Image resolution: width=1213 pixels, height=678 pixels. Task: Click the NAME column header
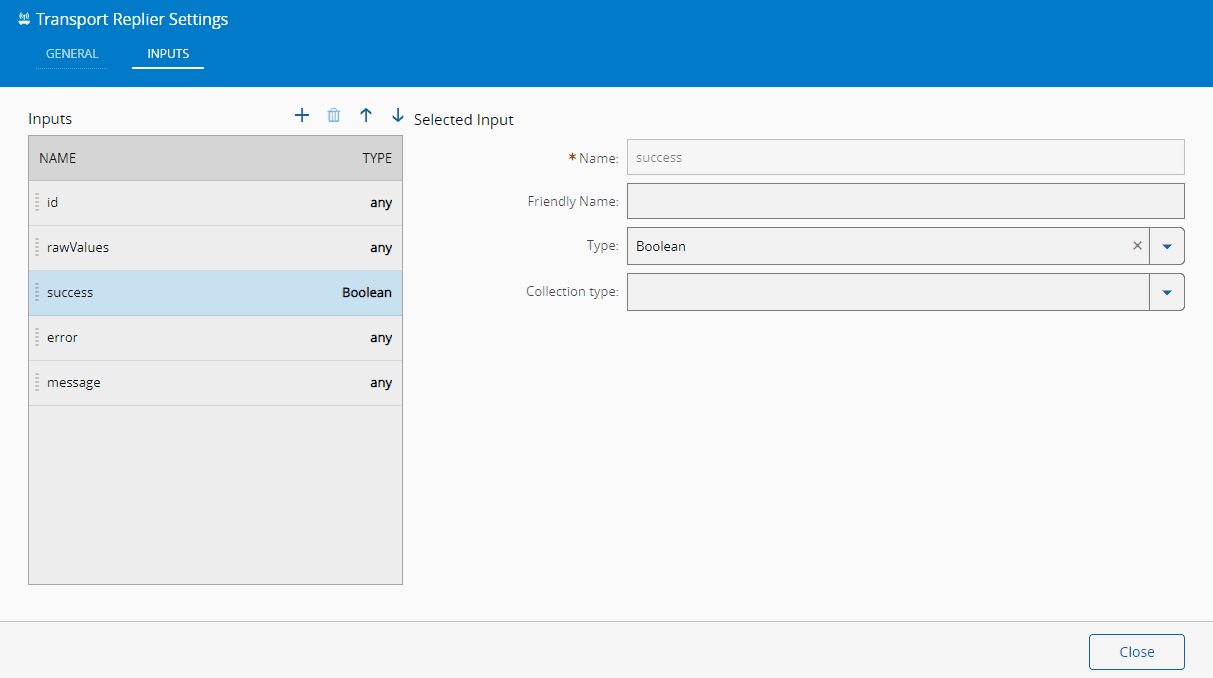coord(58,158)
